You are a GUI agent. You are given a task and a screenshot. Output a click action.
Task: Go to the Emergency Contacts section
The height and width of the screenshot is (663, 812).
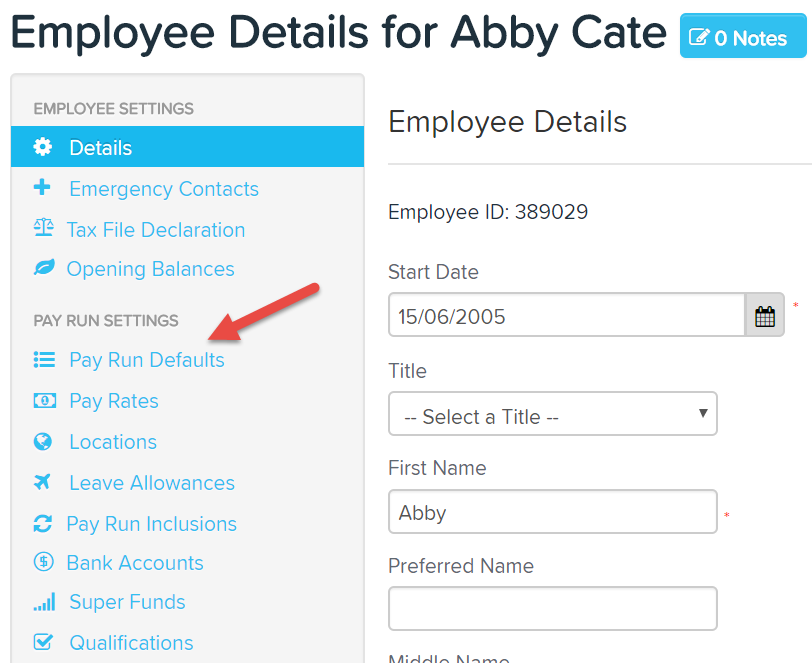163,189
